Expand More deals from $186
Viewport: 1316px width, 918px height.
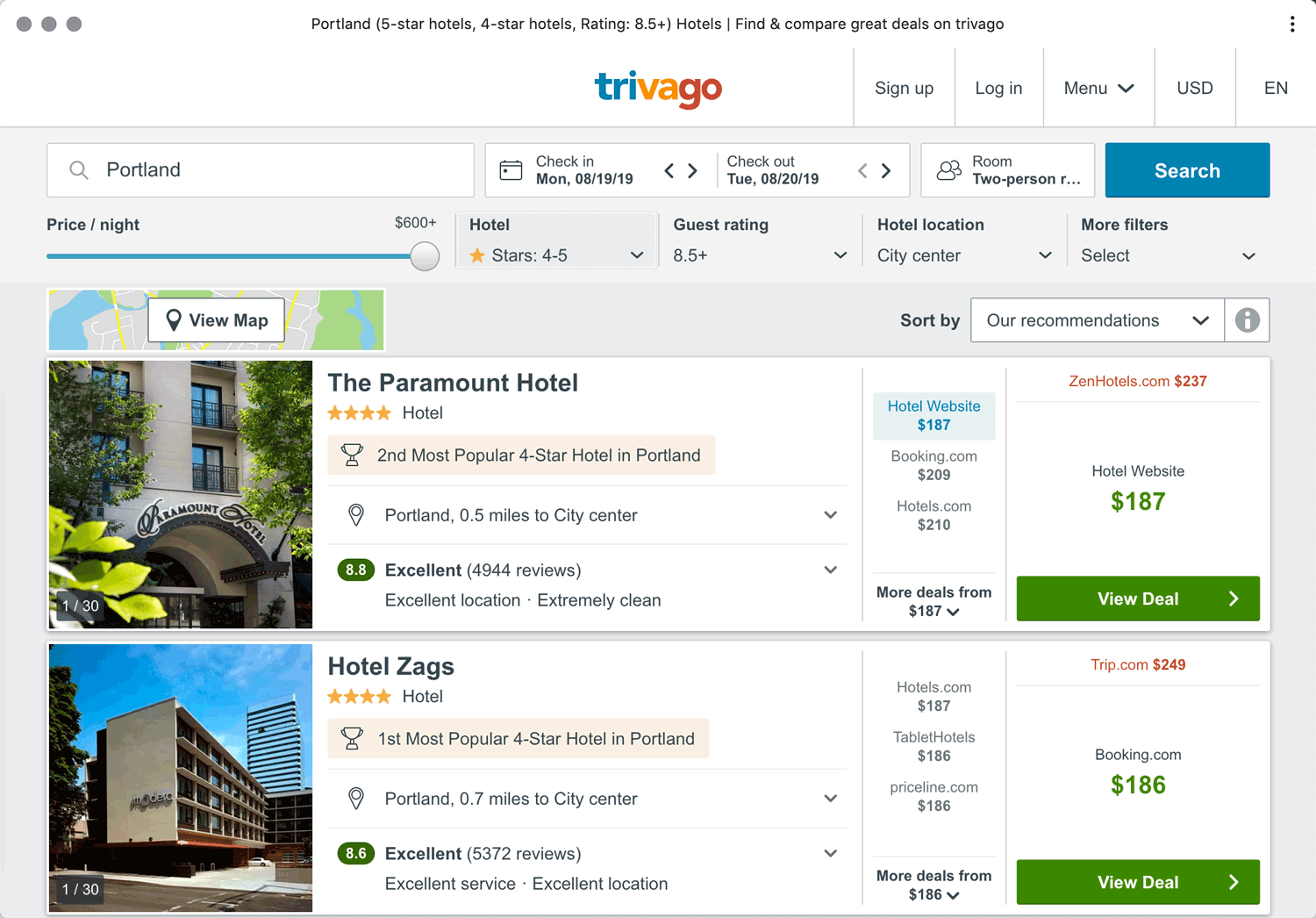coord(933,885)
